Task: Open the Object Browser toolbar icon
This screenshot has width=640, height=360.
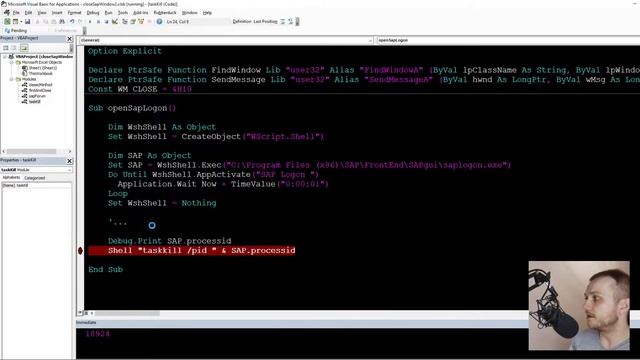Action: coord(141,21)
